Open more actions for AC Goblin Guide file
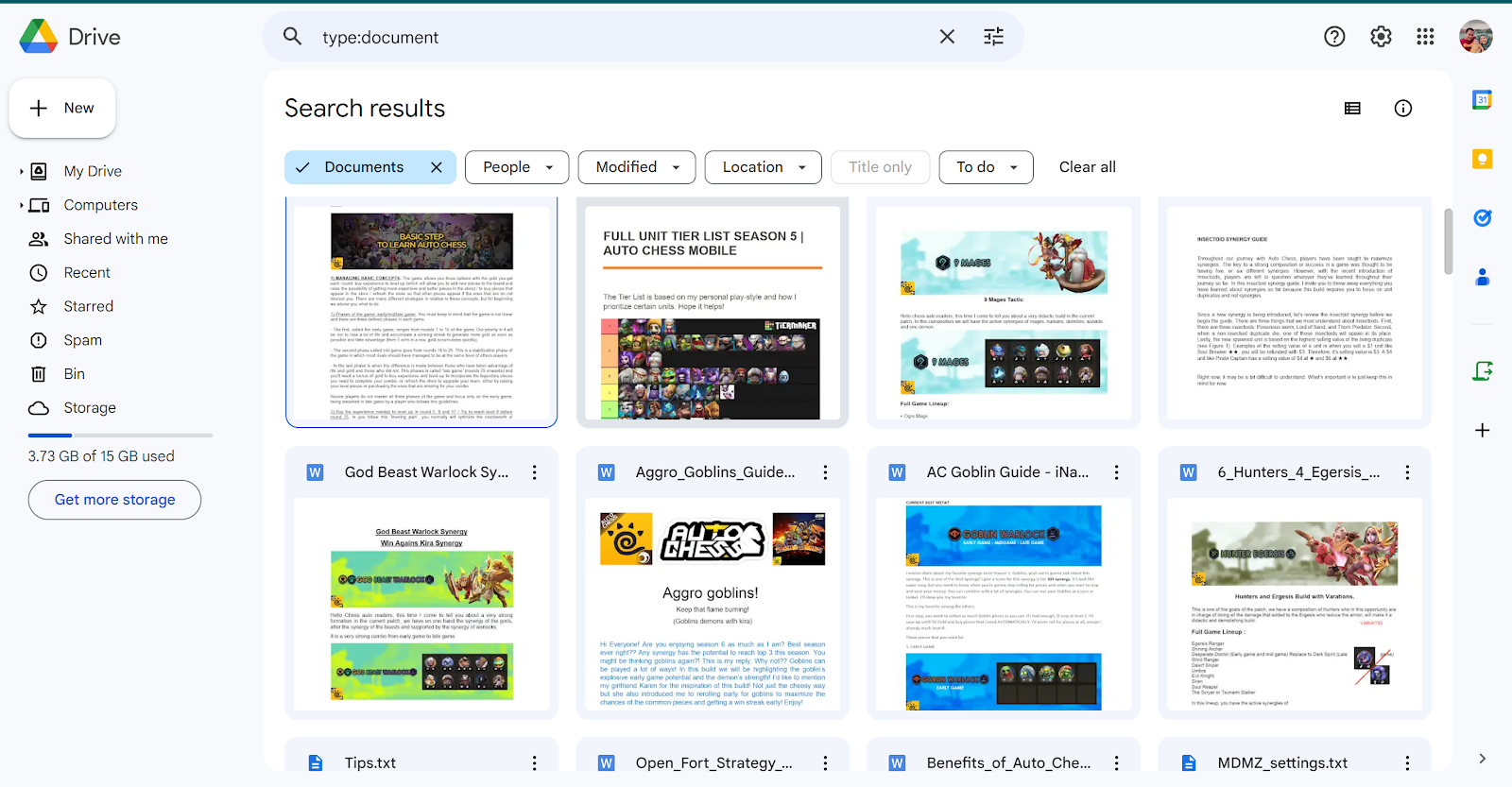 [x=1116, y=472]
